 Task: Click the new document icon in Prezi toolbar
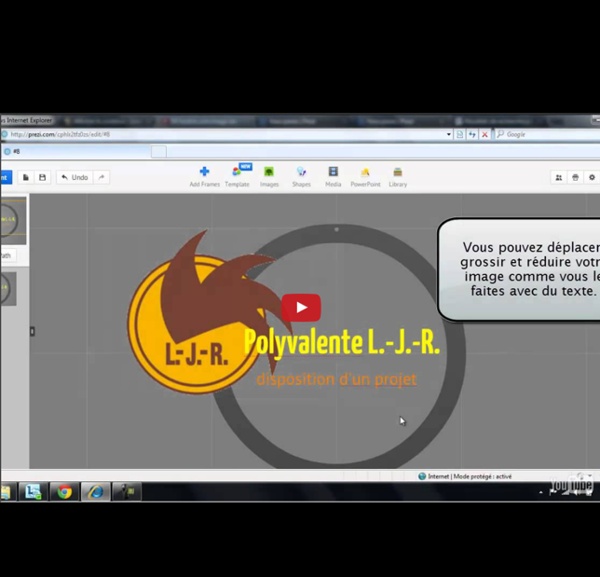pyautogui.click(x=26, y=177)
